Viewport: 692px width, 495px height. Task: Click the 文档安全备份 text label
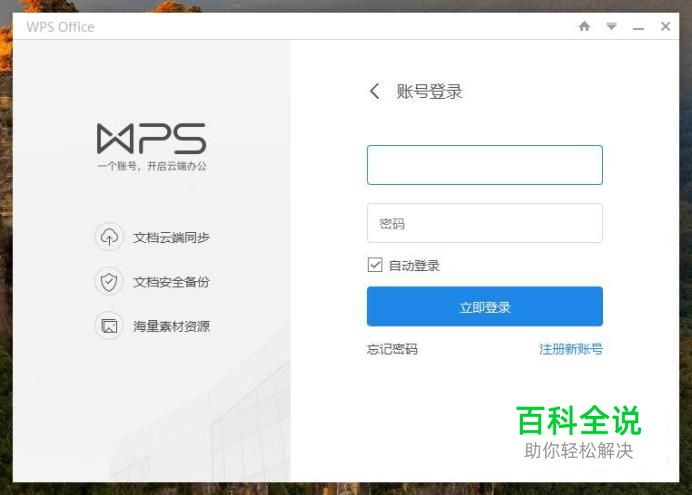tap(171, 282)
